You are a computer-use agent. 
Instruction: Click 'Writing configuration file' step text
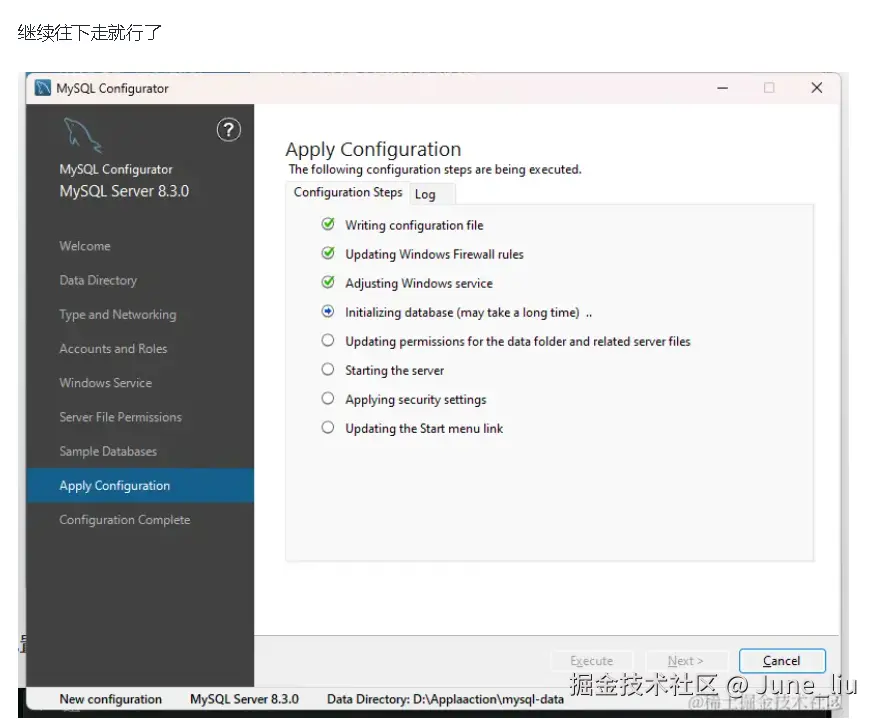point(414,225)
